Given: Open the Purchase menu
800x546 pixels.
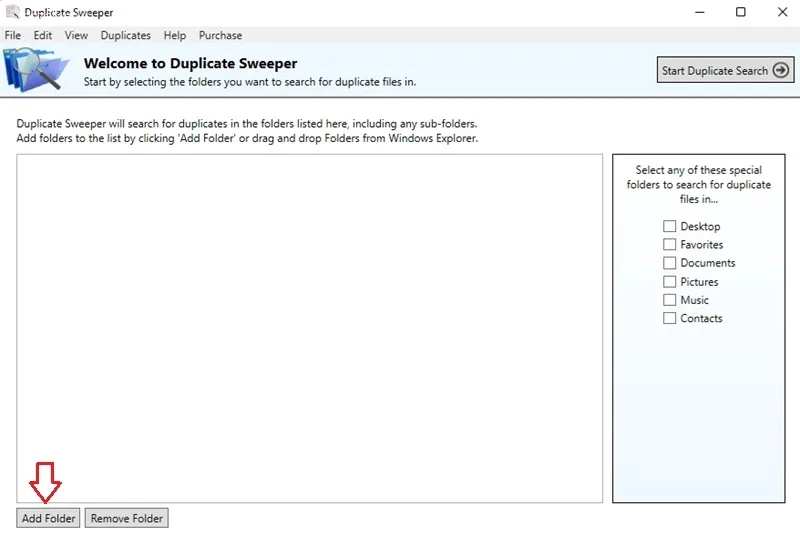Looking at the screenshot, I should tap(220, 35).
